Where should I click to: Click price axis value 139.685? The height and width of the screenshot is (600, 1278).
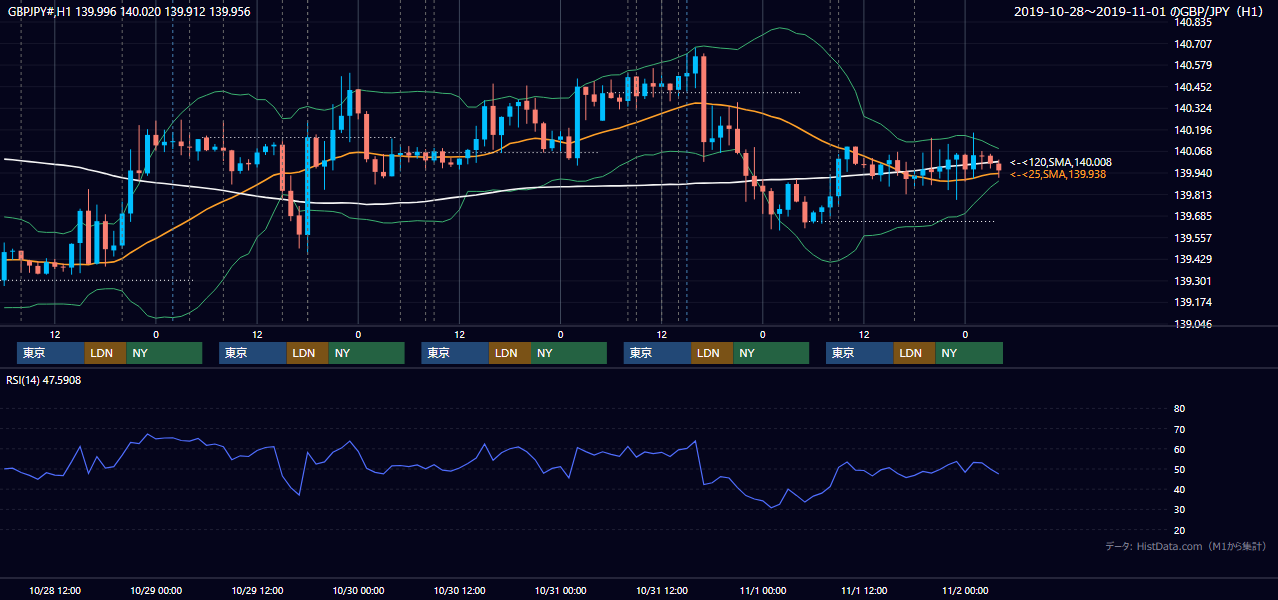click(1194, 216)
